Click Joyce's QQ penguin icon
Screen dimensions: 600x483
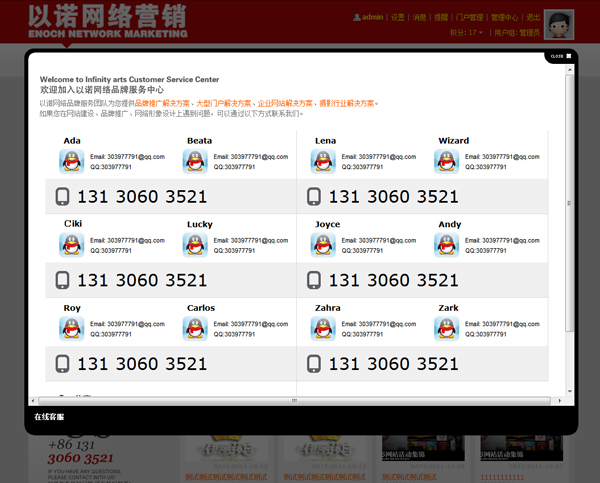[323, 245]
